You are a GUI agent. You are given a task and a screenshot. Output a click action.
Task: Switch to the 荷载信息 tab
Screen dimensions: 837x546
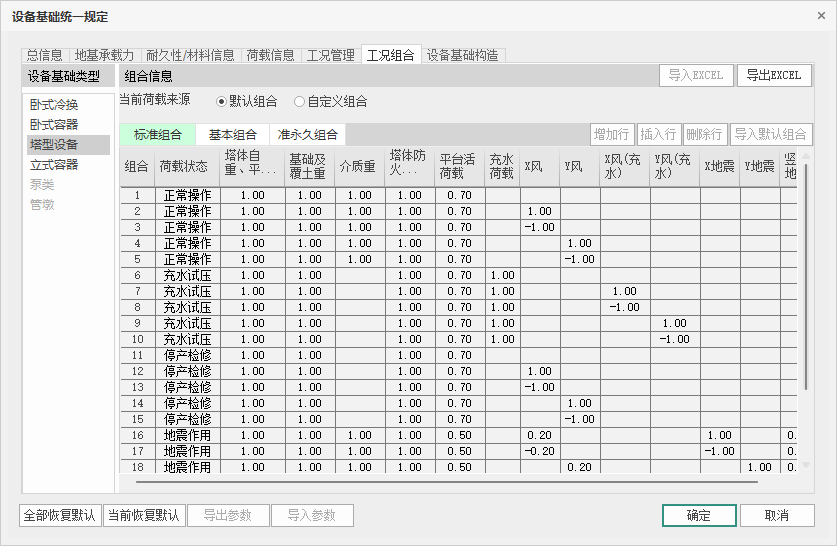(x=271, y=55)
